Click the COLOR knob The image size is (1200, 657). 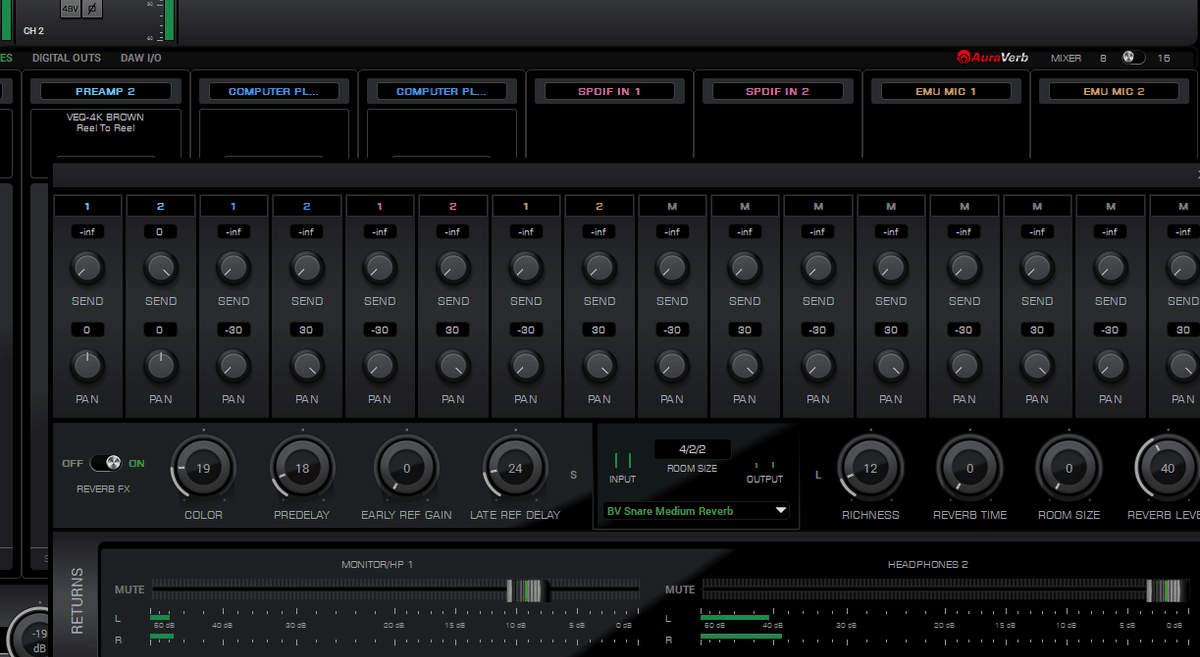pyautogui.click(x=203, y=468)
